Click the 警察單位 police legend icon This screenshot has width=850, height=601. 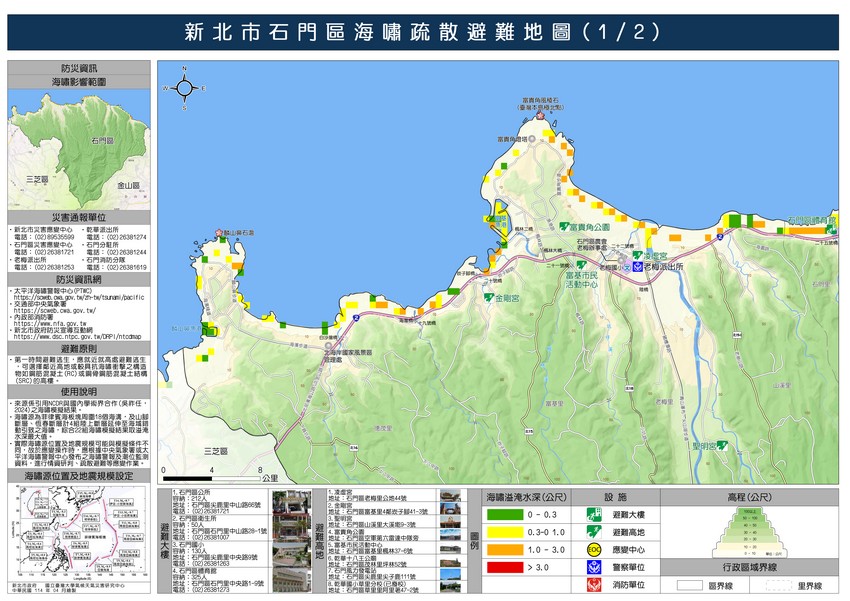point(593,566)
